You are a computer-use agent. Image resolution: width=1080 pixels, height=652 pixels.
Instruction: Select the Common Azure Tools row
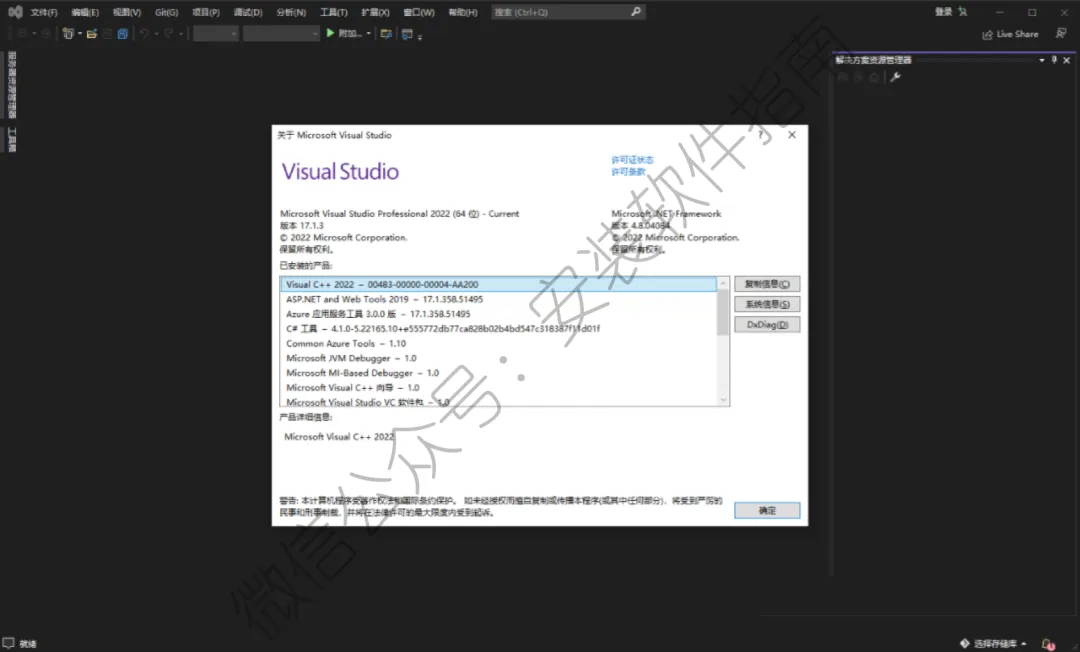point(498,344)
